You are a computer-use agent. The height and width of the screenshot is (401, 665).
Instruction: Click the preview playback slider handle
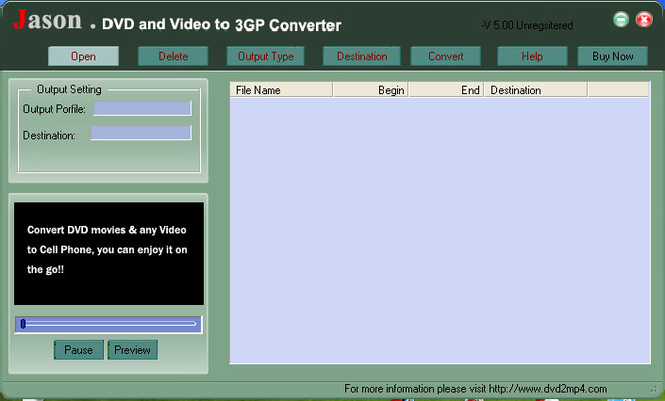pos(23,324)
